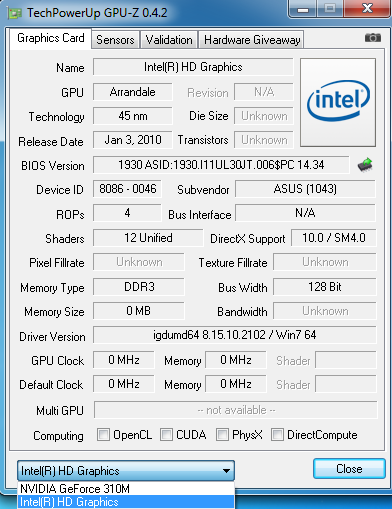Click the Intel logo image
The image size is (392, 509).
click(338, 102)
